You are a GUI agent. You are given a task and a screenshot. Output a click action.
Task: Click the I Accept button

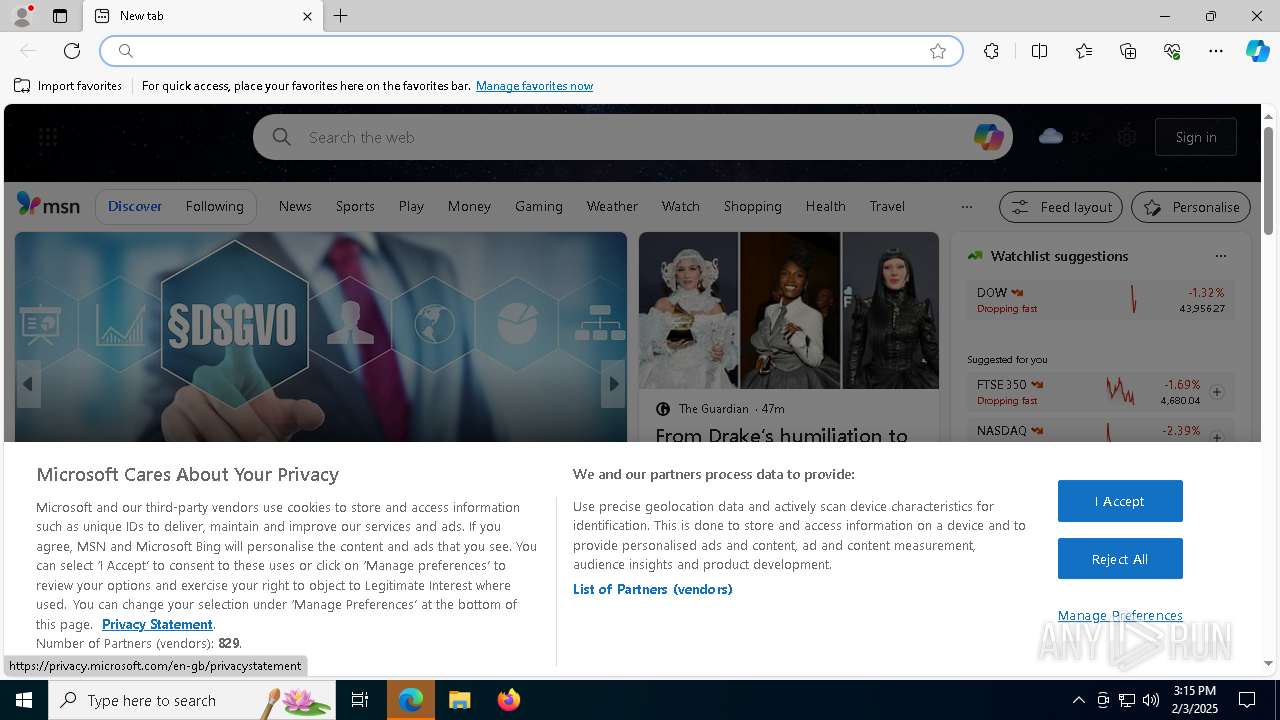tap(1120, 501)
